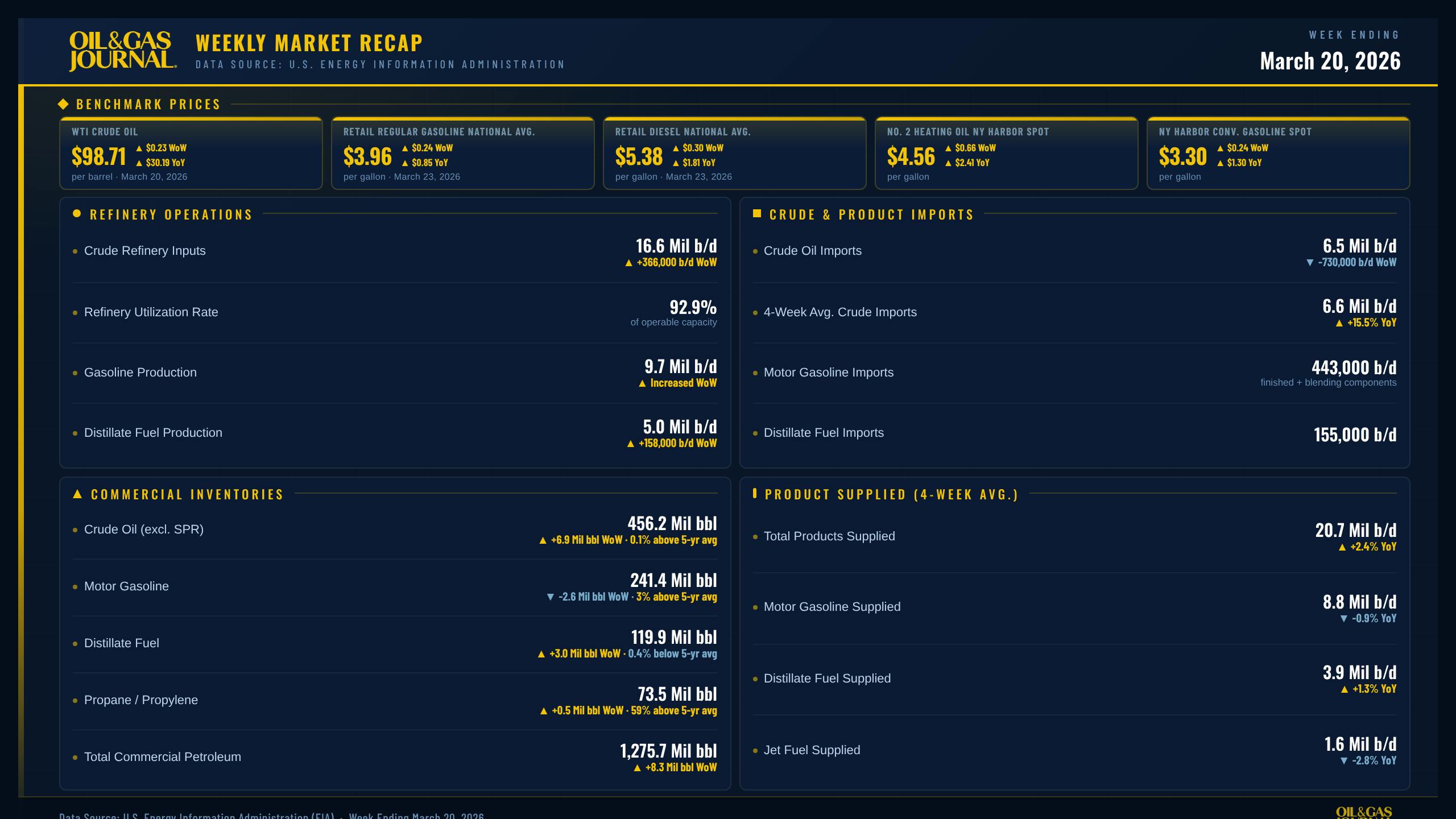Viewport: 1456px width, 819px height.
Task: Select the NY Harbor Conv. Gasoline Spot card
Action: (1278, 154)
